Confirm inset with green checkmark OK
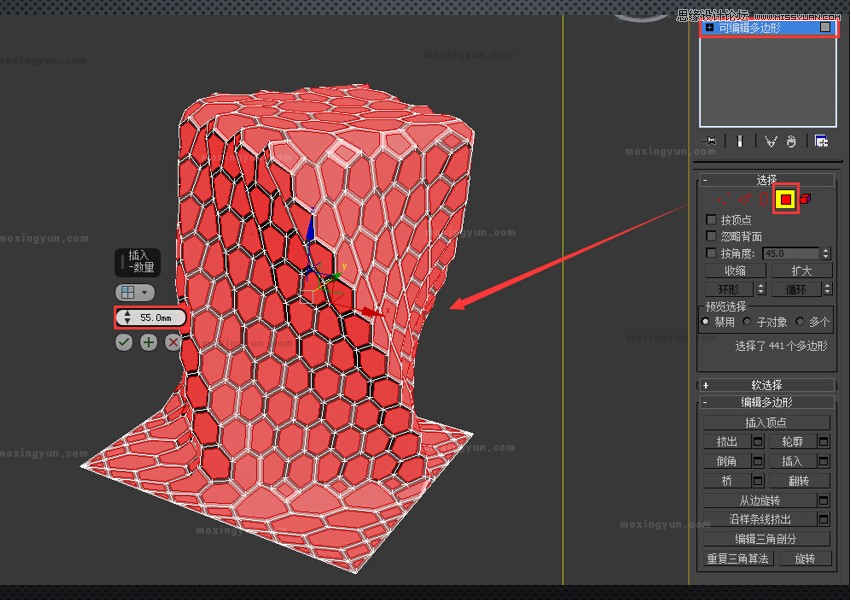This screenshot has height=601, width=851. pyautogui.click(x=124, y=342)
